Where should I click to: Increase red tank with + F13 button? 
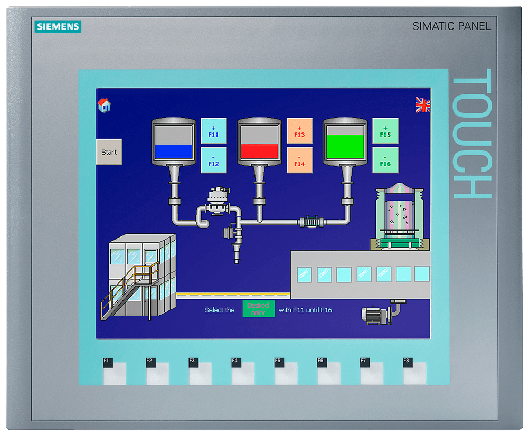[300, 131]
